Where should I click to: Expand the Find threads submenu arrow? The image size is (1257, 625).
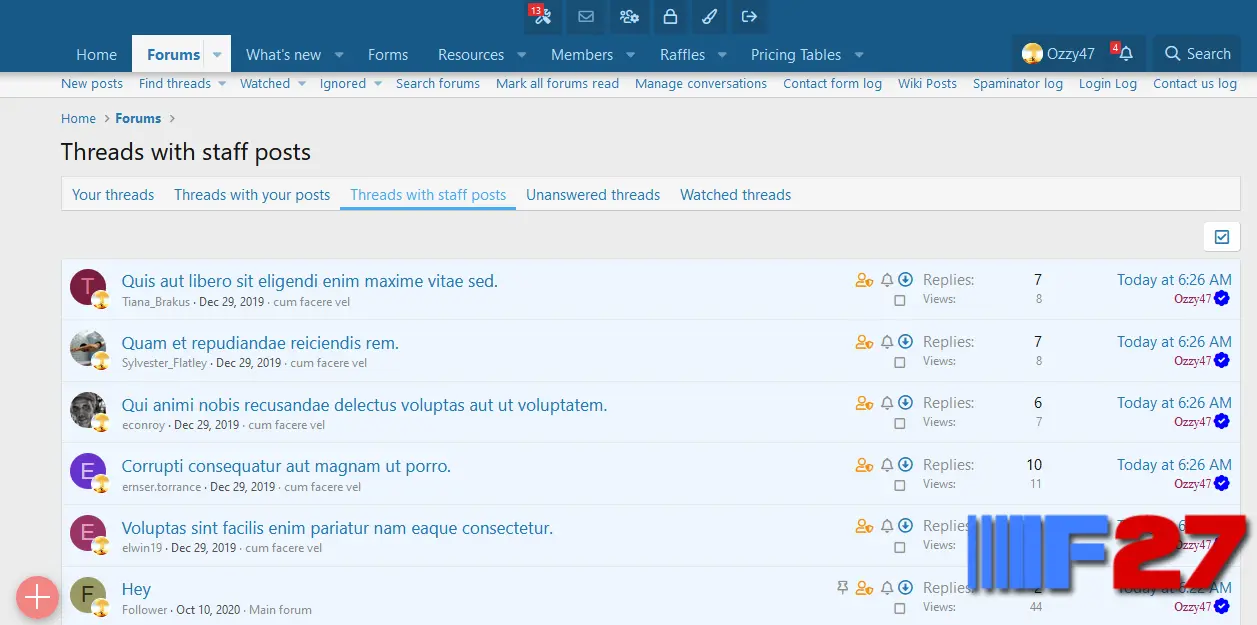click(220, 84)
